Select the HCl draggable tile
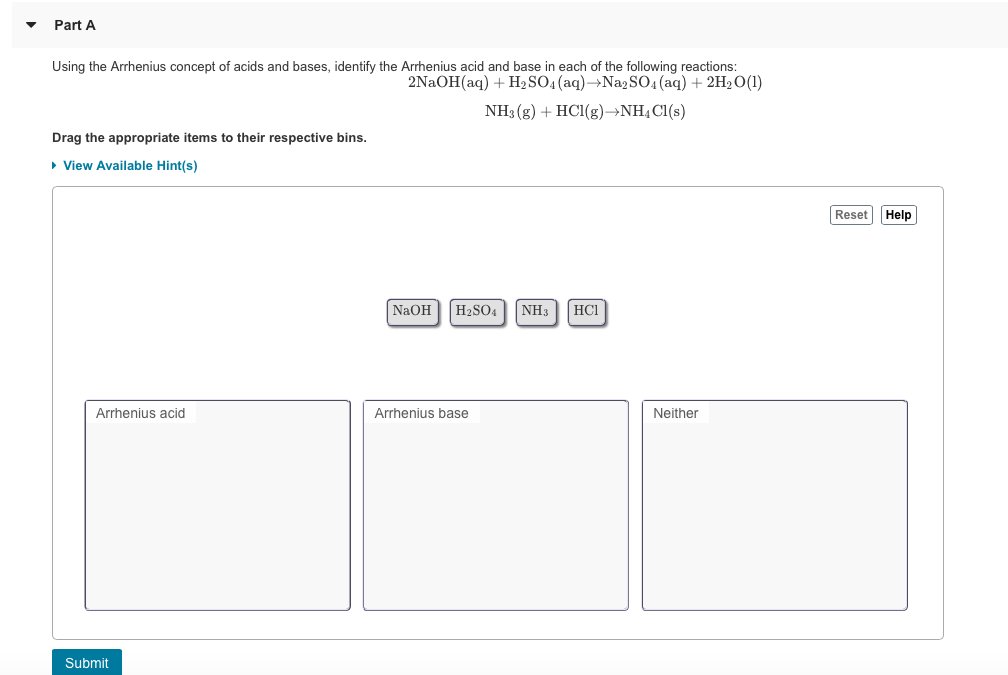This screenshot has width=1008, height=675. 586,311
